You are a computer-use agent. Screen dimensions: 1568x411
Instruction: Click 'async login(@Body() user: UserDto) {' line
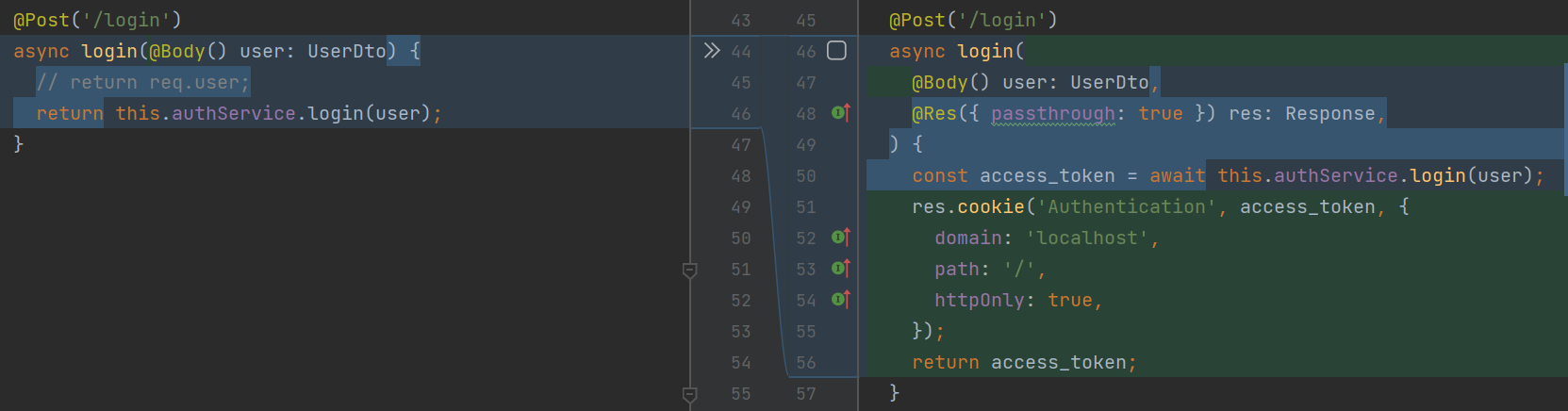(217, 51)
